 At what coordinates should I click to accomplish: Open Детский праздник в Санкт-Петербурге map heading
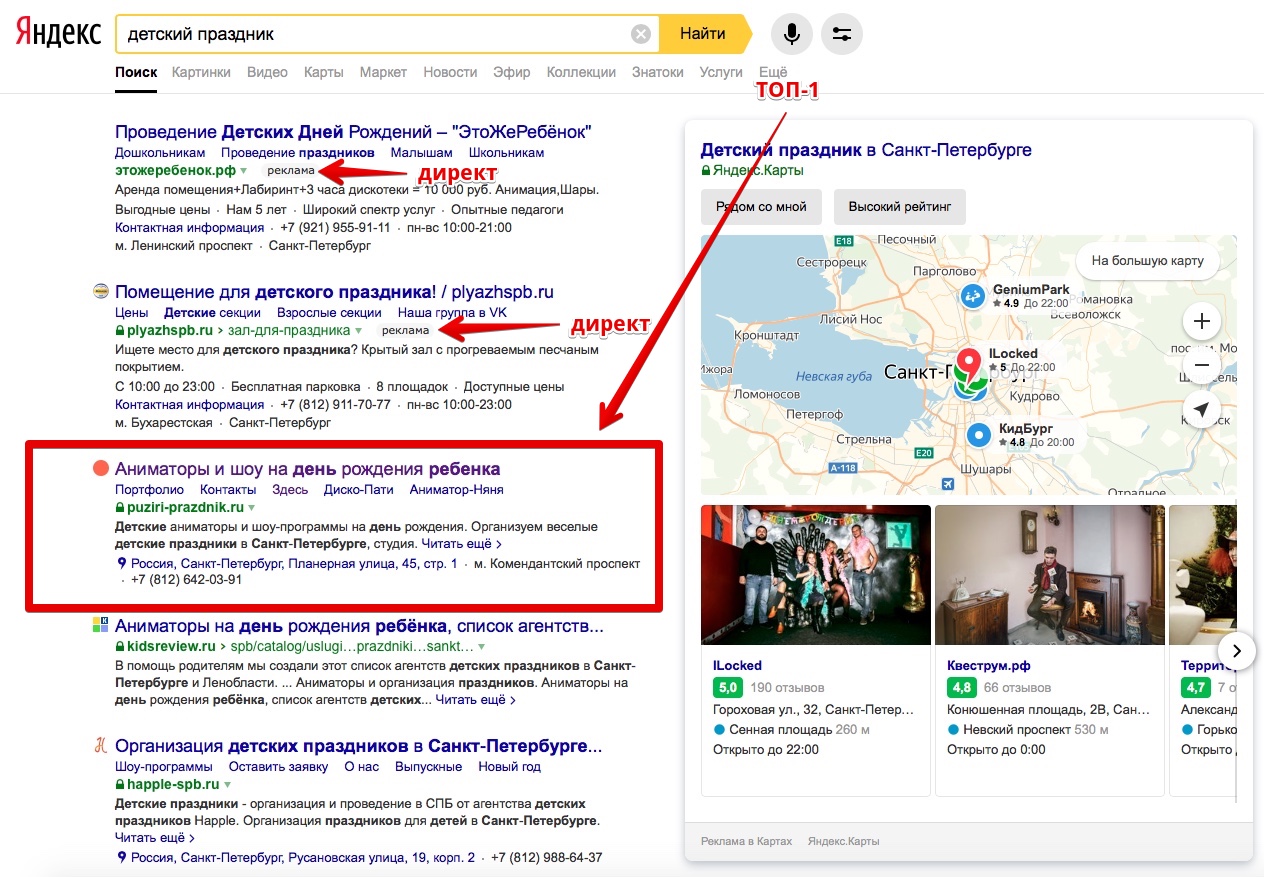(x=866, y=150)
